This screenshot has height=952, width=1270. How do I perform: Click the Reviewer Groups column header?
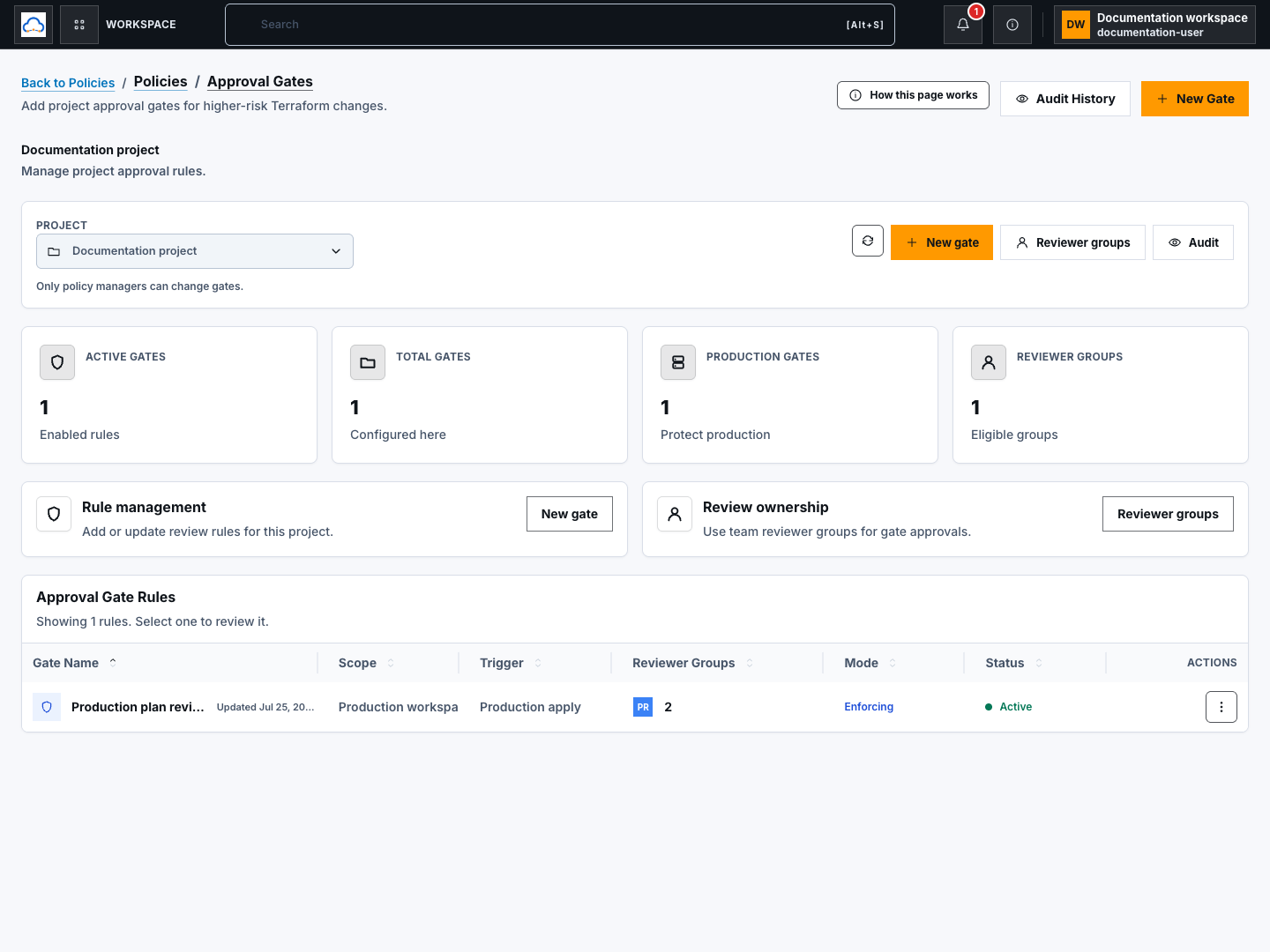click(x=684, y=663)
